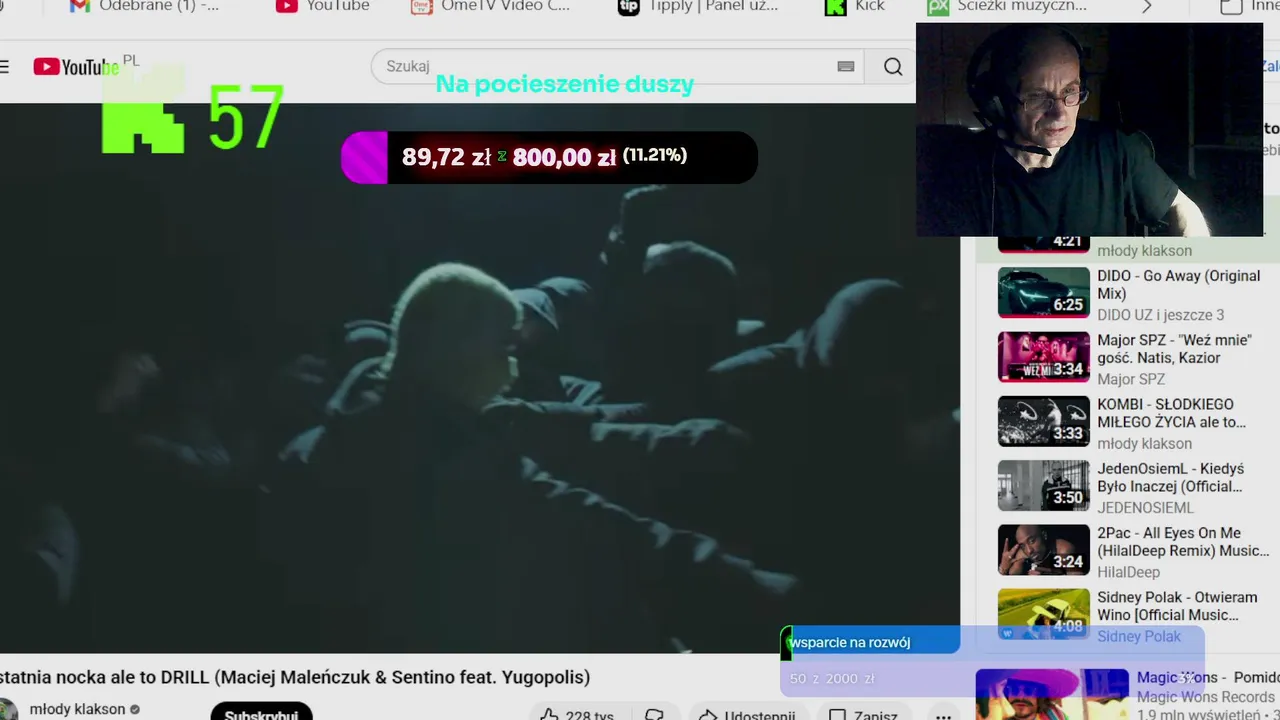
Task: Open Sidney Polak Otwieram Wino title
Action: [x=1177, y=606]
